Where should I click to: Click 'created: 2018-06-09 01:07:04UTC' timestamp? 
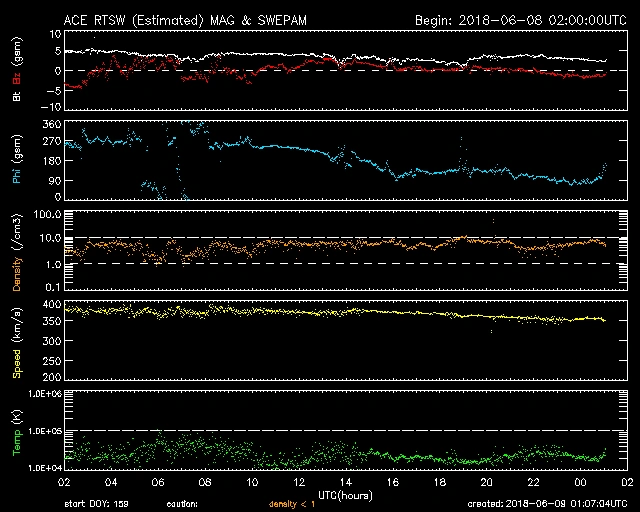547,503
